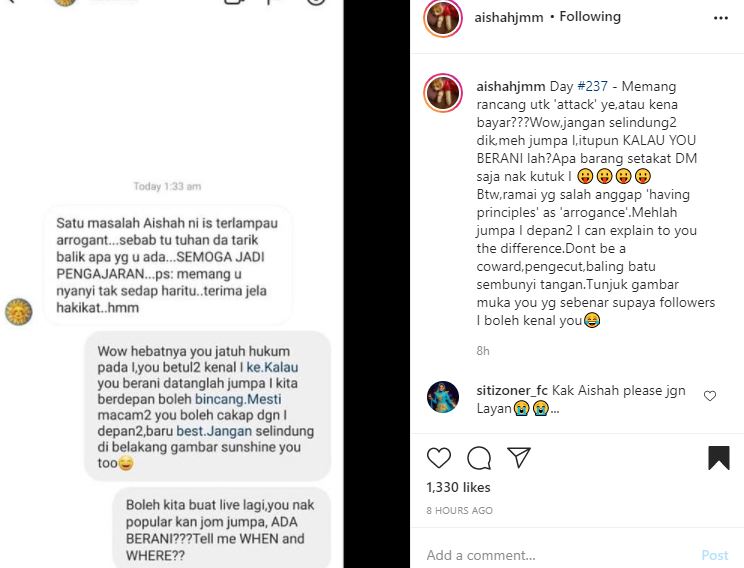This screenshot has height=568, width=744.
Task: Click the 8h caption timestamp
Action: coord(483,351)
